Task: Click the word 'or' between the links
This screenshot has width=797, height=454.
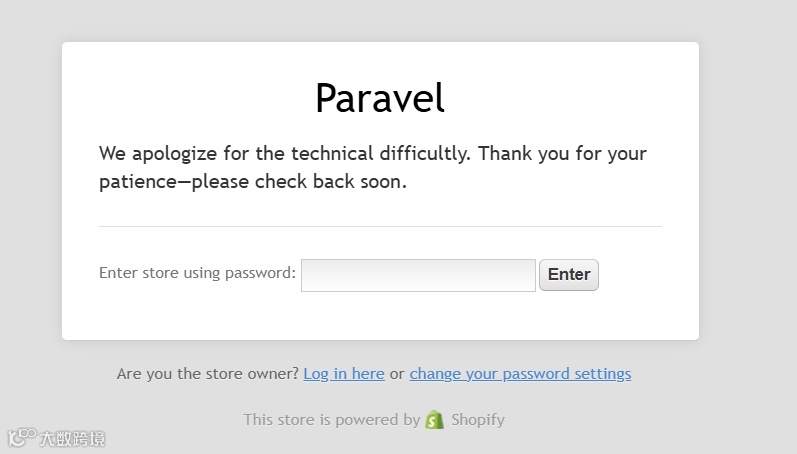Action: coord(397,374)
